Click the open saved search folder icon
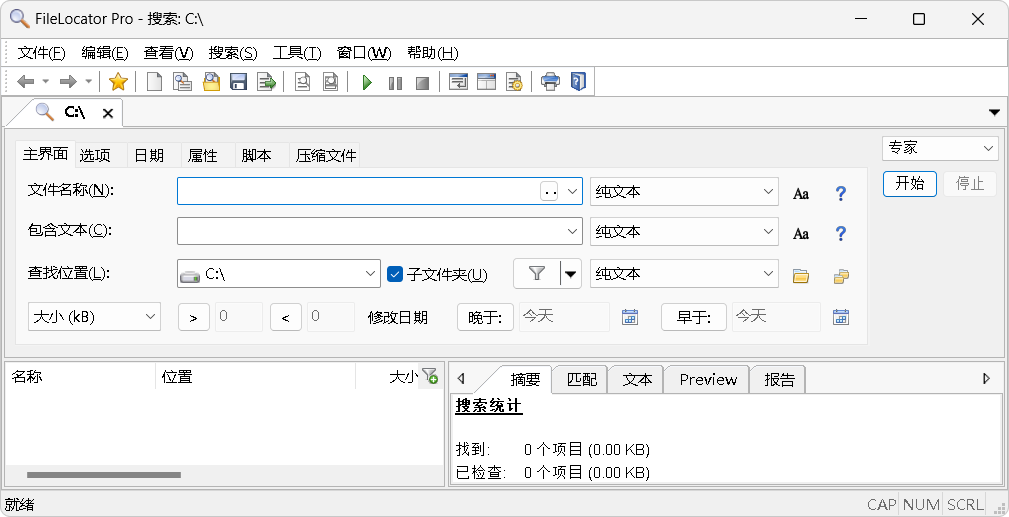 pos(211,82)
